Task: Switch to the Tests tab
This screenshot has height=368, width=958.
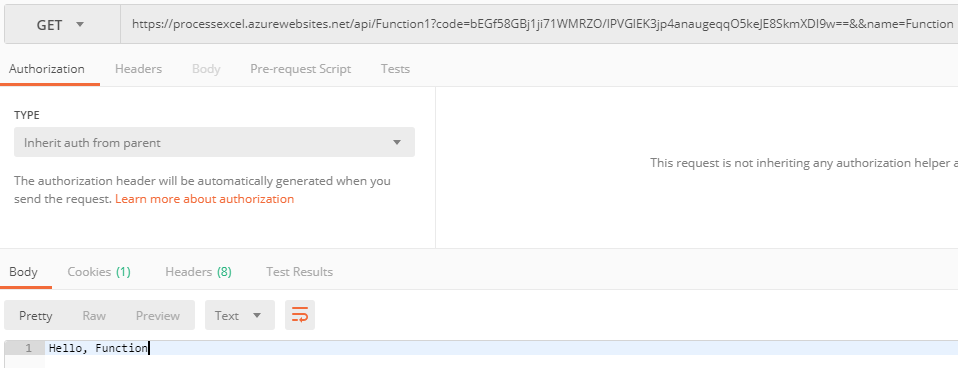Action: (x=395, y=68)
